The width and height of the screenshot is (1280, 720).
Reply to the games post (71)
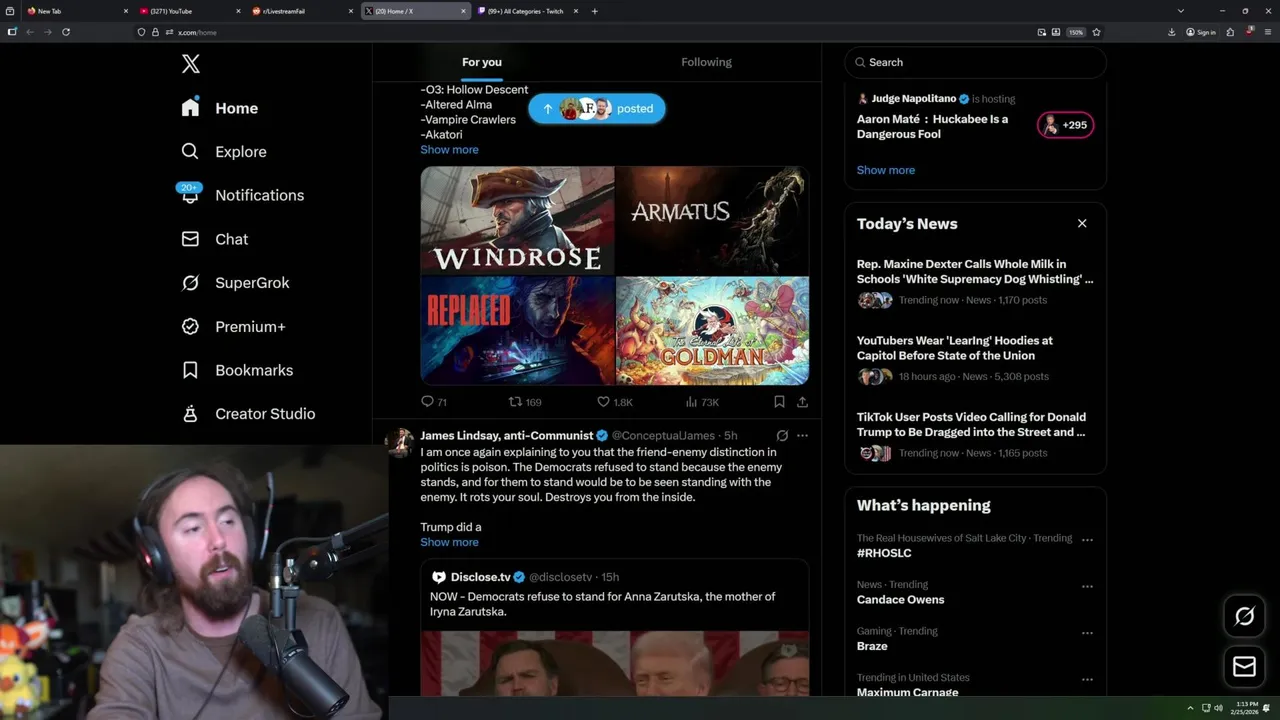point(433,402)
